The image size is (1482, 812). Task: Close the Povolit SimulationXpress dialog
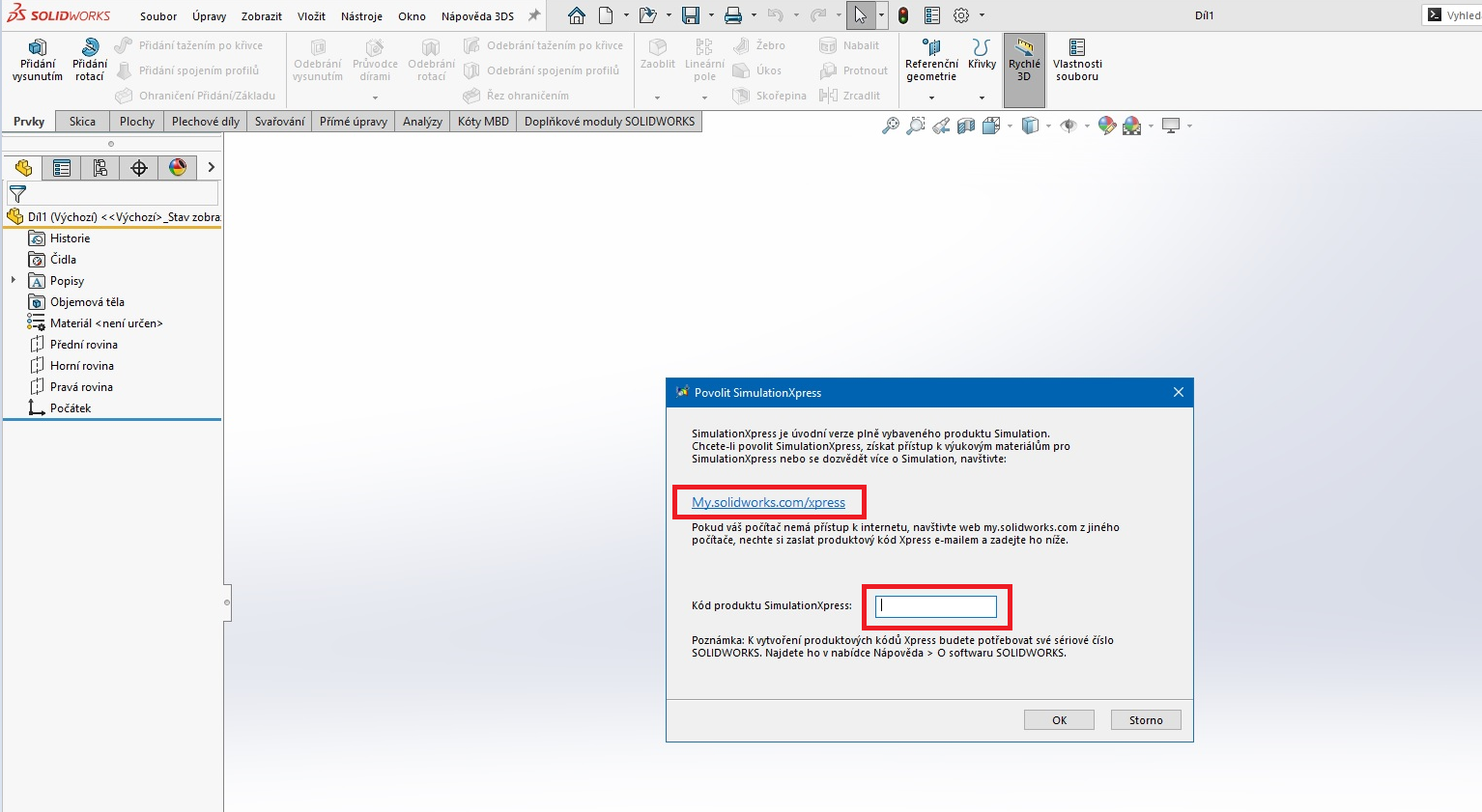tap(1178, 392)
